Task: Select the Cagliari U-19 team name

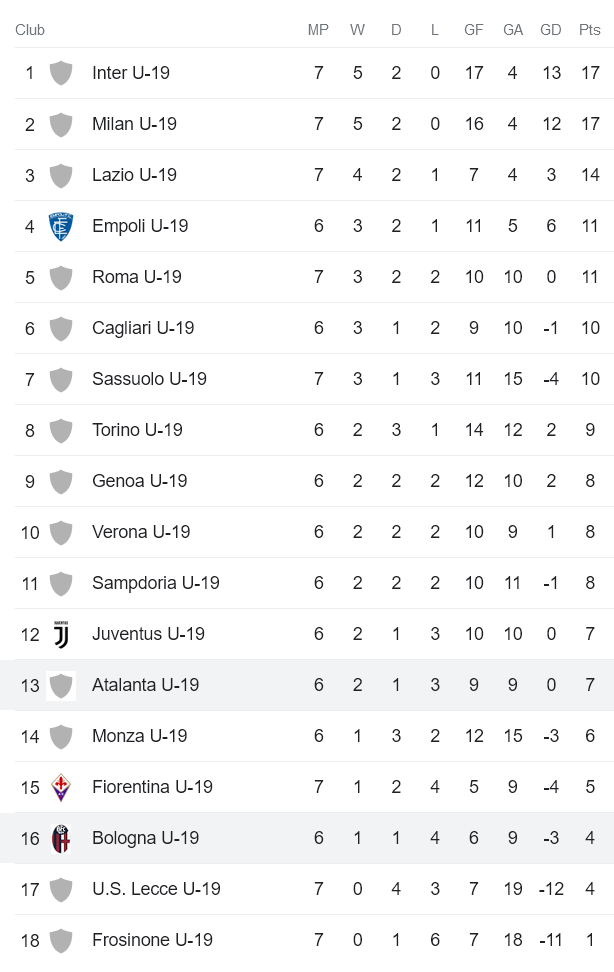Action: pos(143,328)
